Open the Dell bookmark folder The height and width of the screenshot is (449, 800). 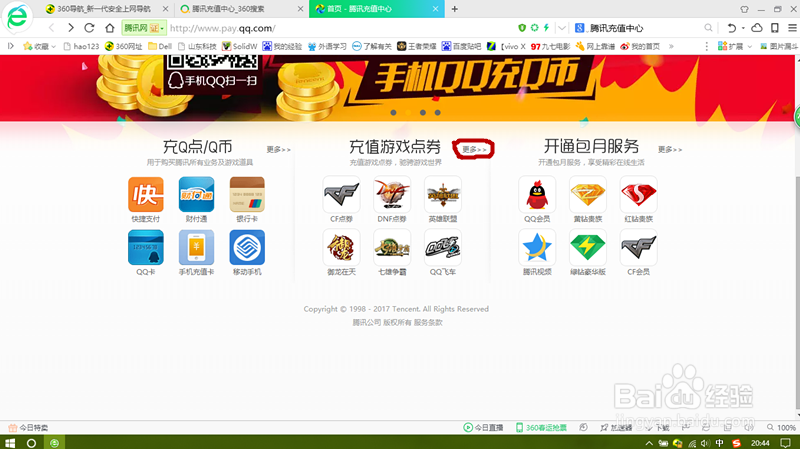(160, 46)
